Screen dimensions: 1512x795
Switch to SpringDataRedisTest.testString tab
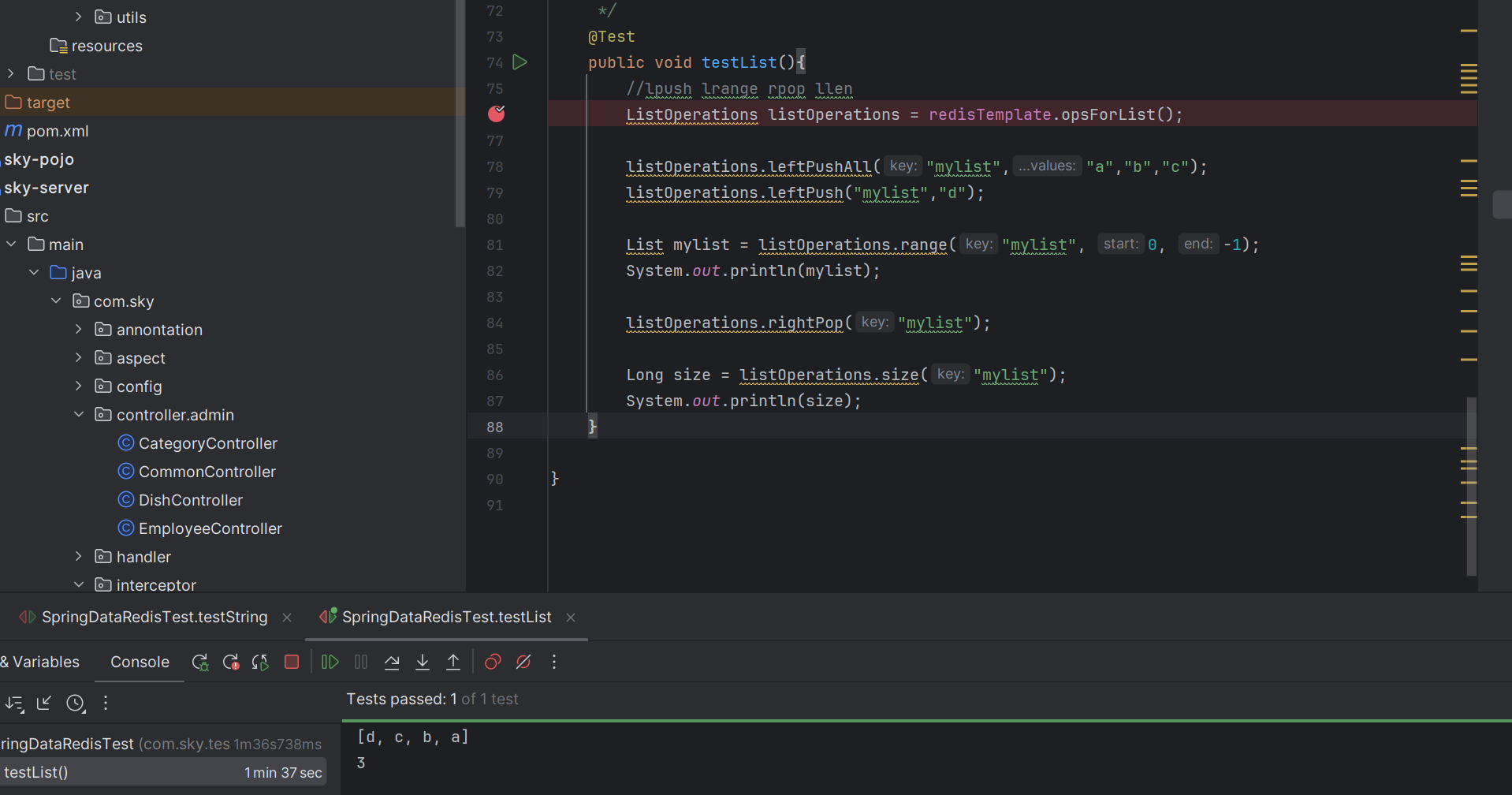(155, 618)
